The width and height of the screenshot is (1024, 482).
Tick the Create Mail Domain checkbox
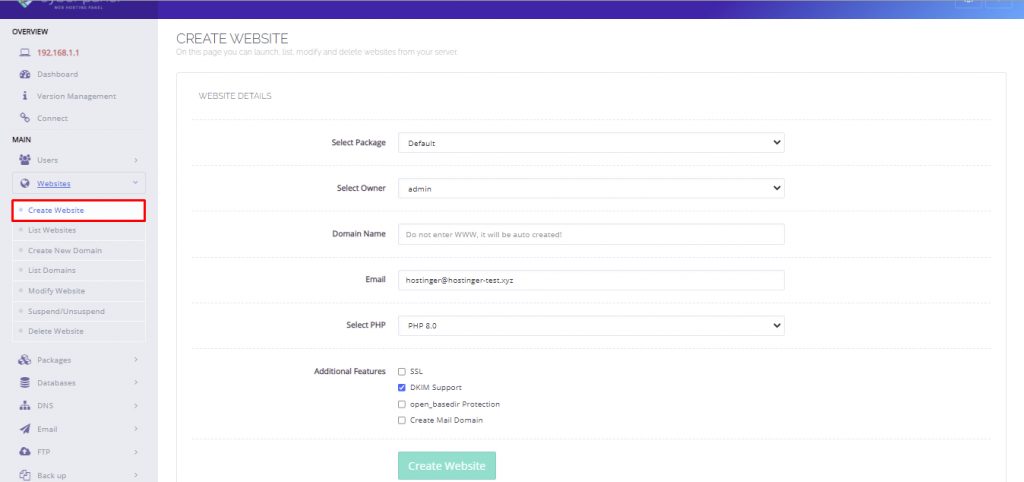point(402,421)
